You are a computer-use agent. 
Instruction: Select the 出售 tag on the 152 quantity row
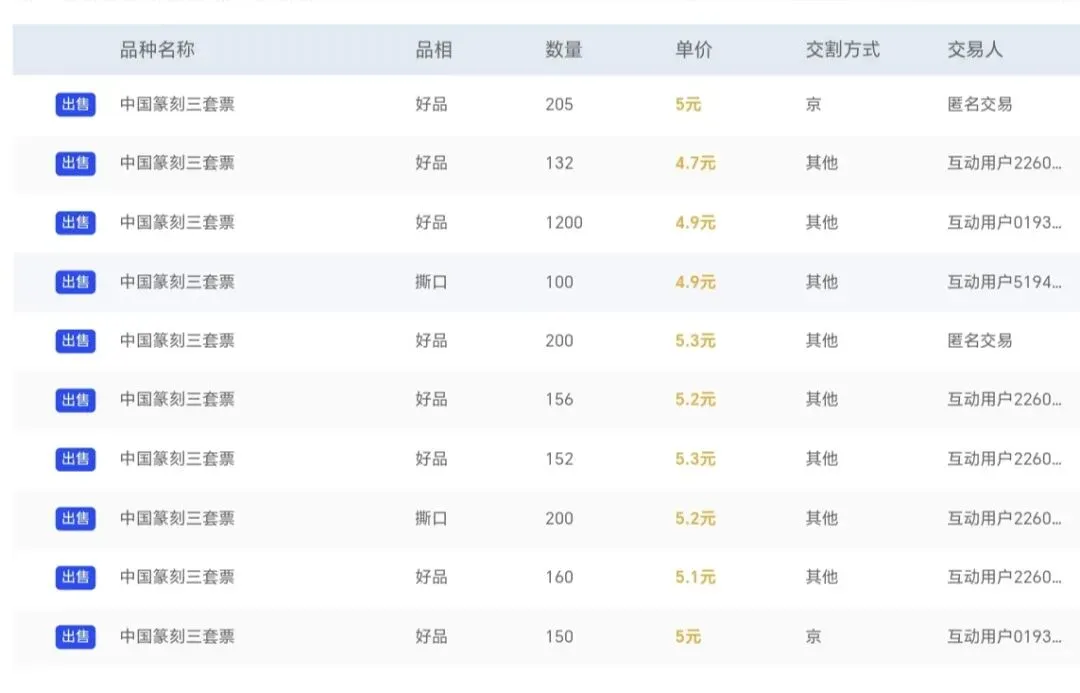76,459
